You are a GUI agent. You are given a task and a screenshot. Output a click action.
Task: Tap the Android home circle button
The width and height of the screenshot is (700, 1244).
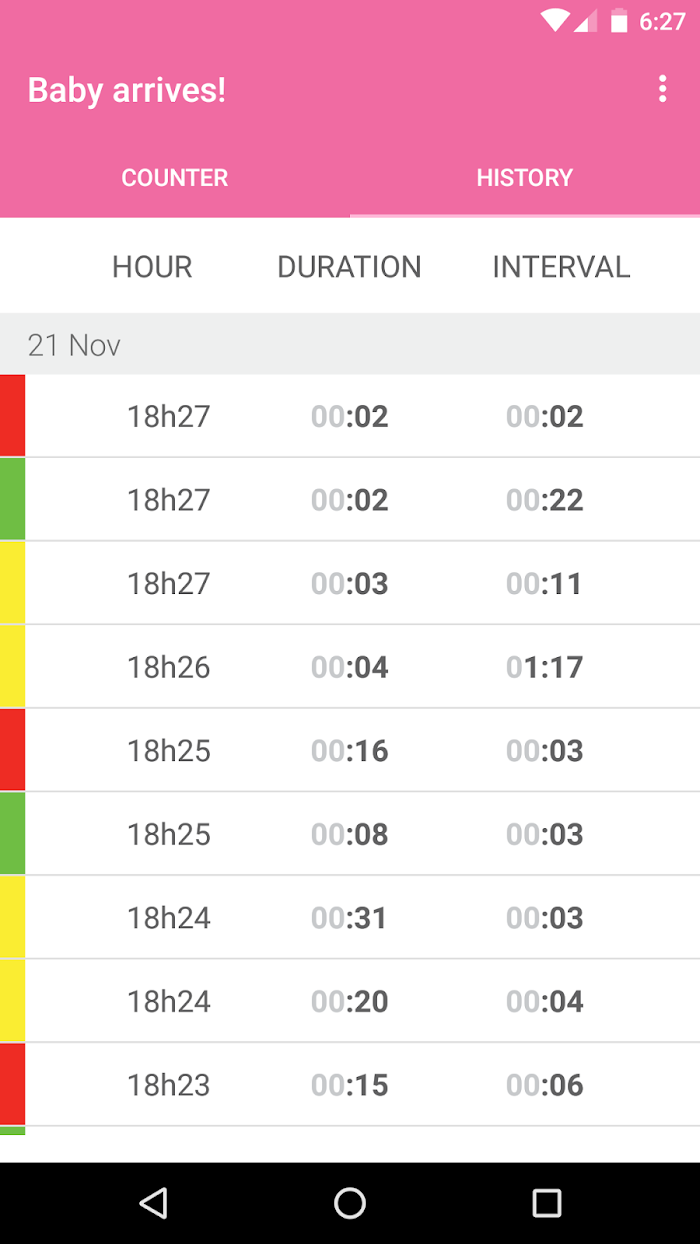click(x=350, y=1203)
